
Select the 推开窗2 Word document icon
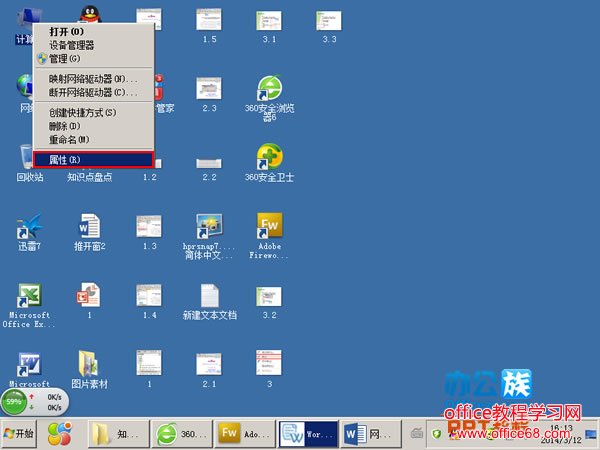click(90, 232)
